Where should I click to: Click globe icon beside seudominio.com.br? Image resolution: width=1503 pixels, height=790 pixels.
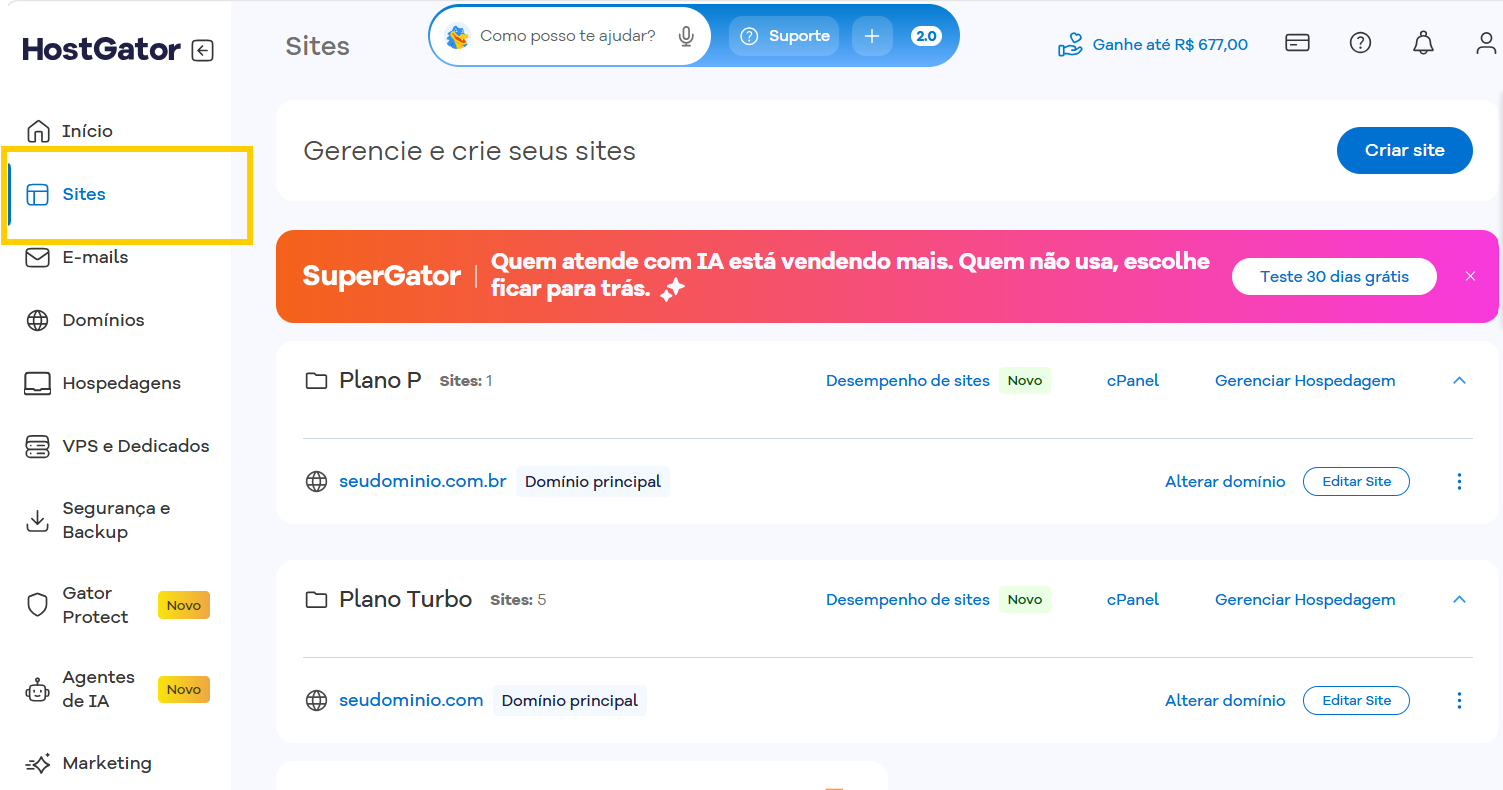tap(316, 481)
